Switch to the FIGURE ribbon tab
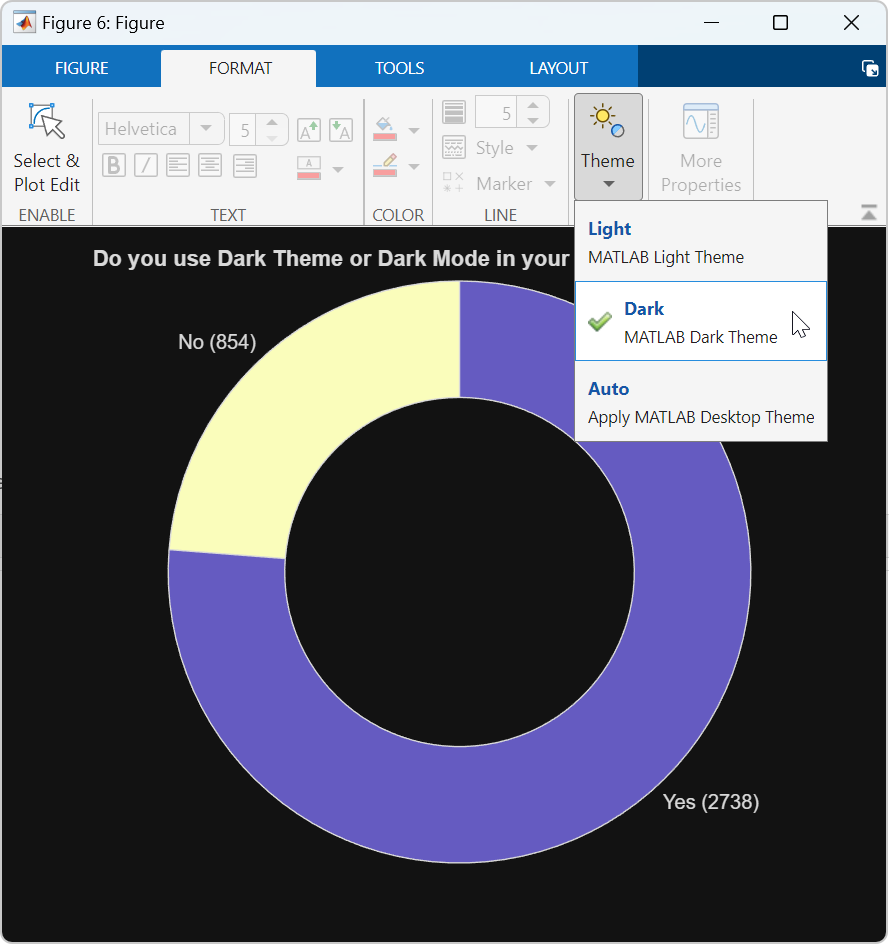Viewport: 889px width, 944px height. [x=82, y=68]
